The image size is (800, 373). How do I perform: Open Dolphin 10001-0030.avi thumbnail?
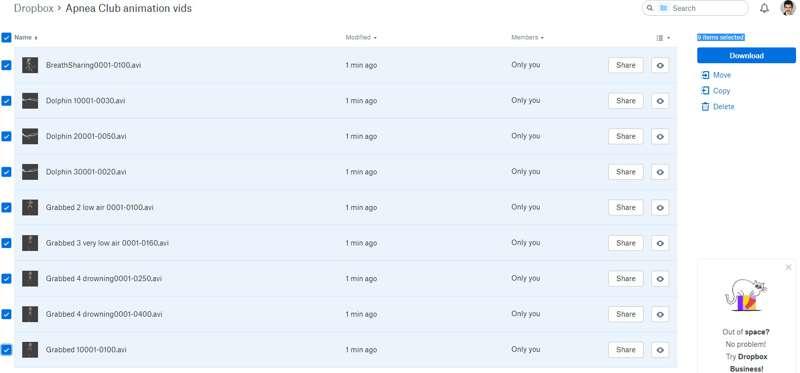click(x=30, y=101)
